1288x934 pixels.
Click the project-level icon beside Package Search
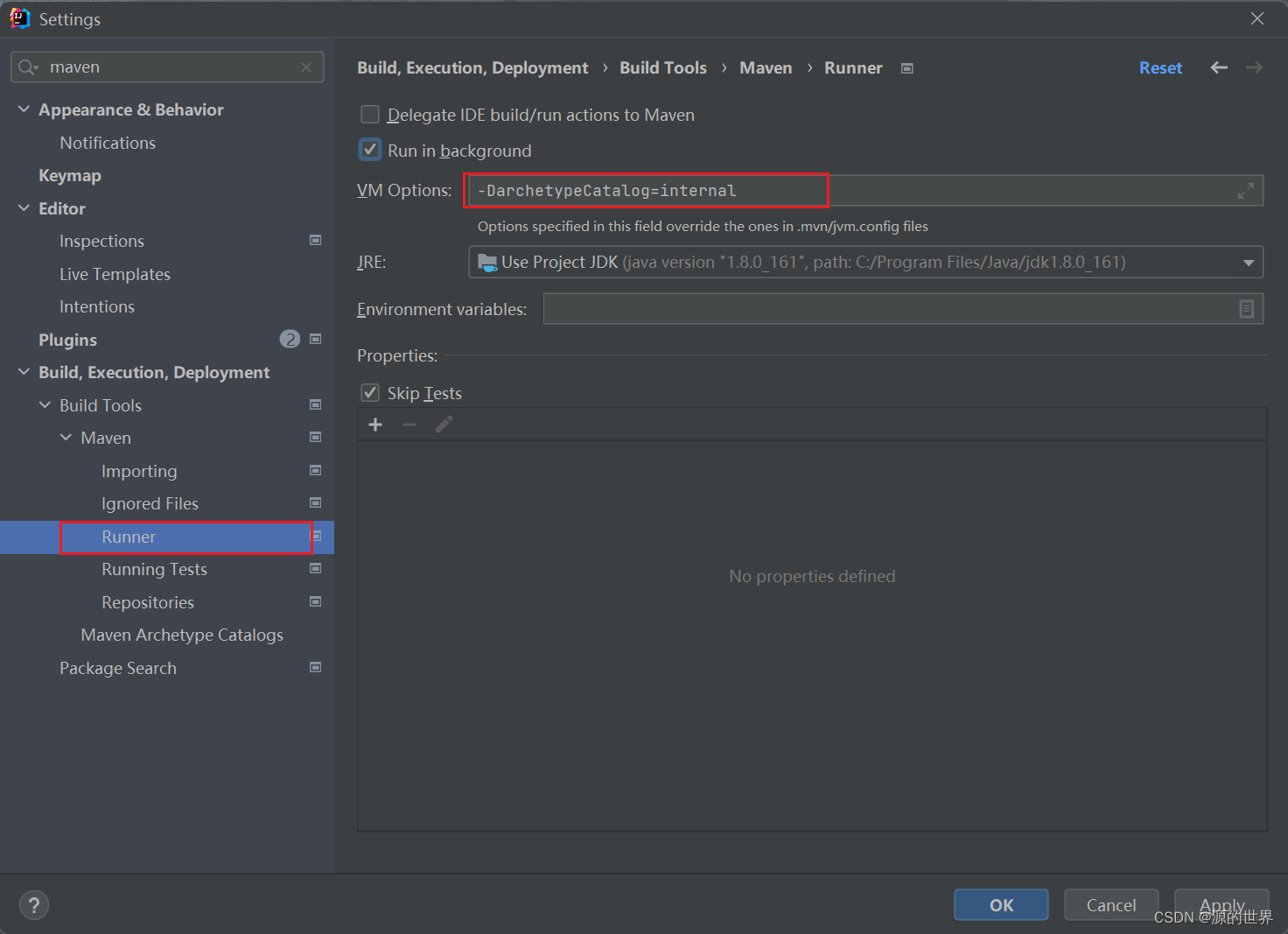[316, 667]
